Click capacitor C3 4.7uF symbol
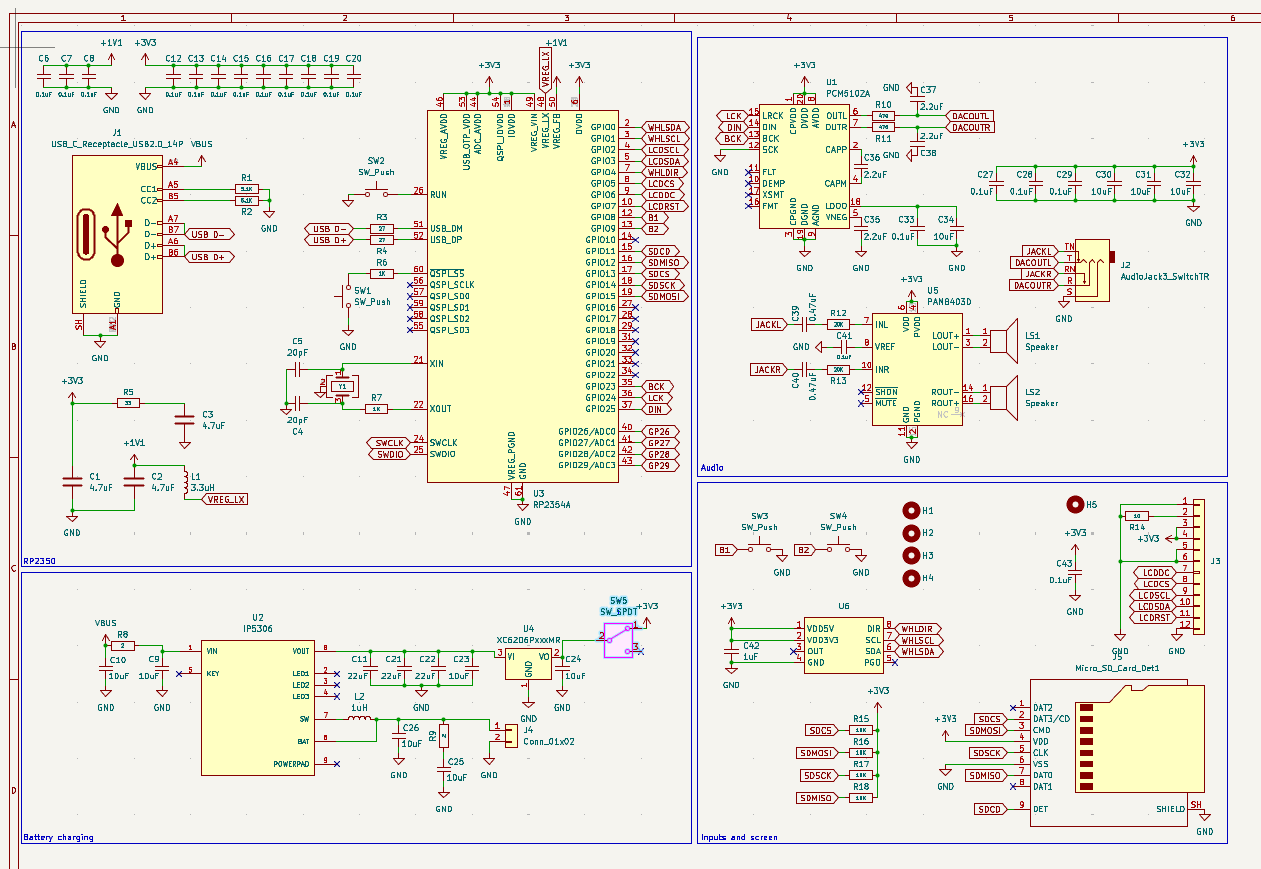The height and width of the screenshot is (869, 1261). point(183,420)
